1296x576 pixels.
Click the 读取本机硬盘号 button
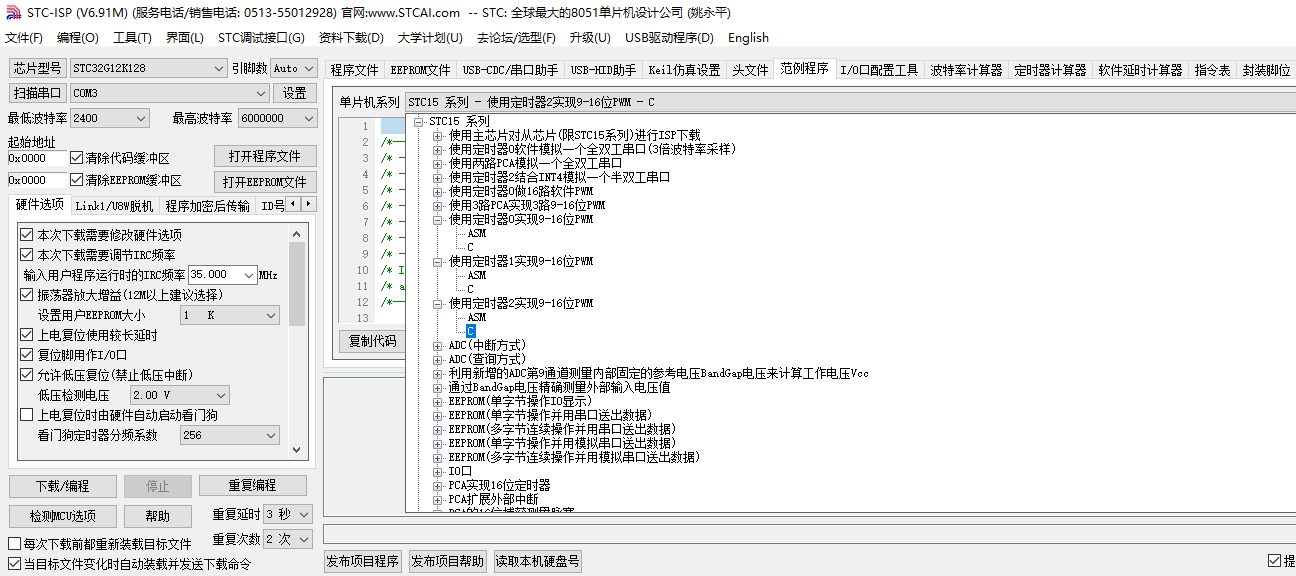point(537,562)
